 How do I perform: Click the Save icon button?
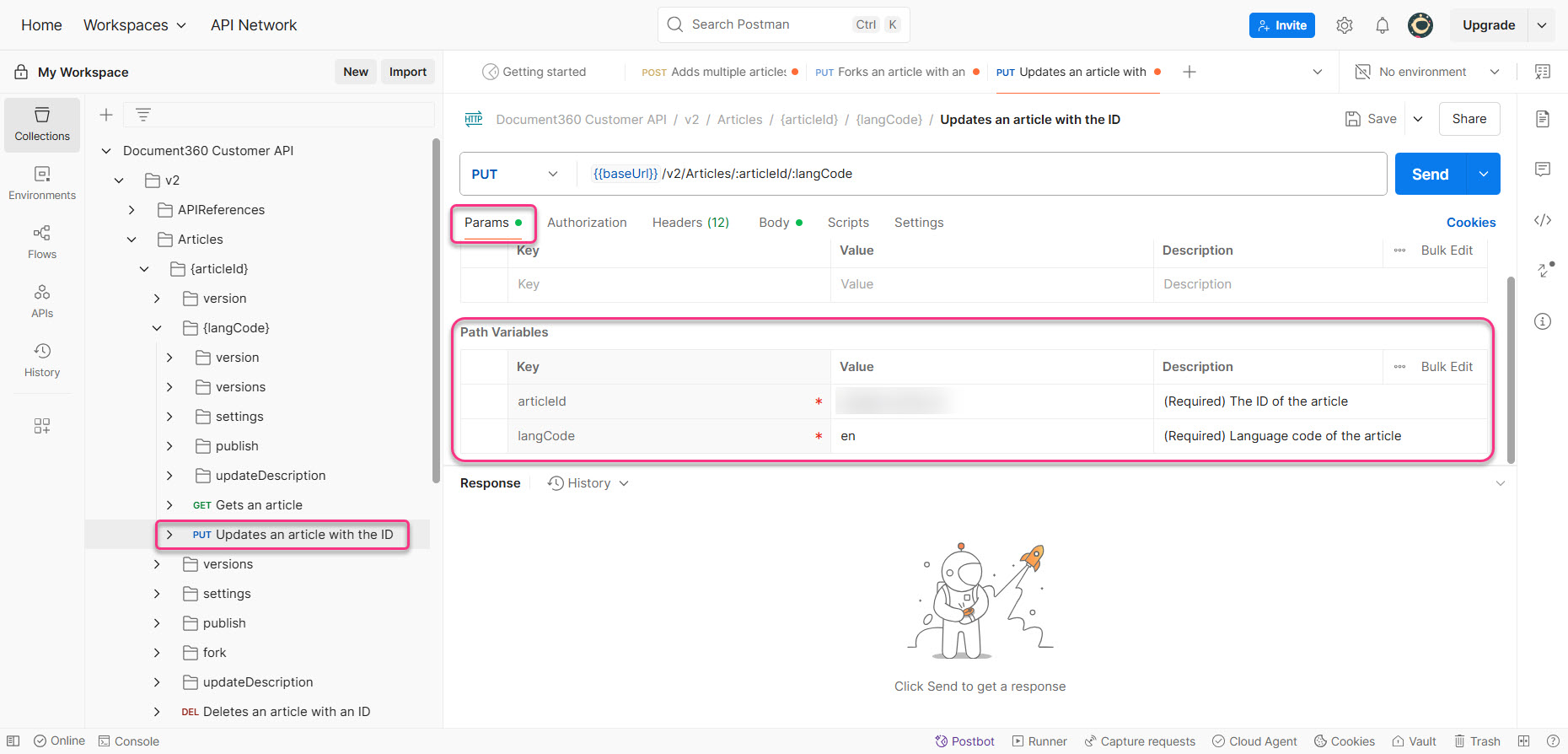[1371, 119]
